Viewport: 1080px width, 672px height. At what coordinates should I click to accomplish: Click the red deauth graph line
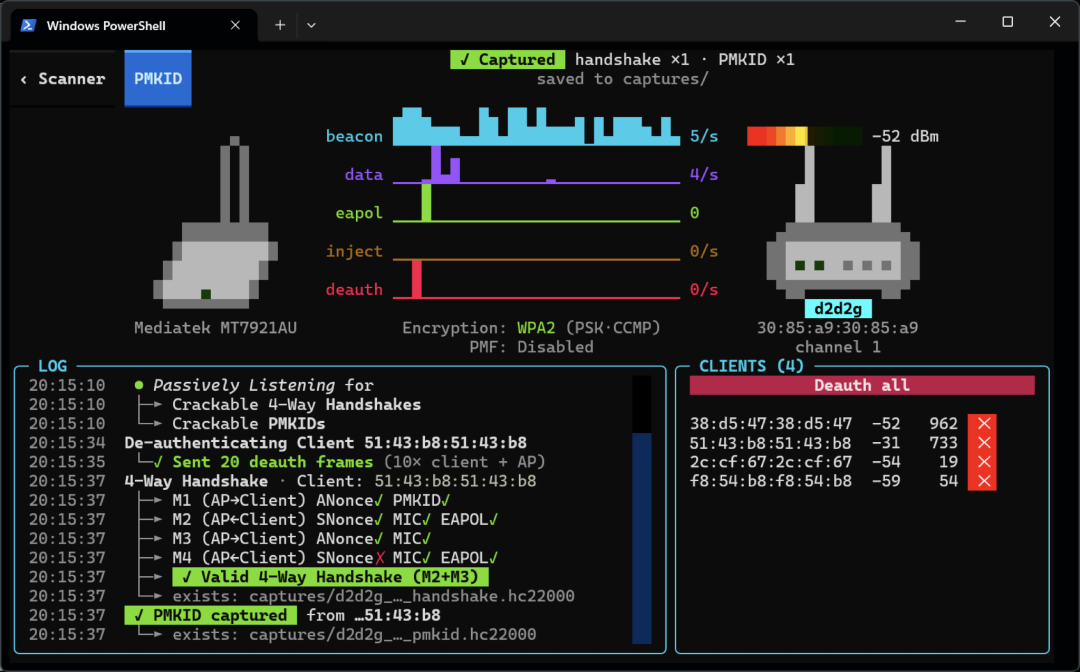tap(537, 280)
